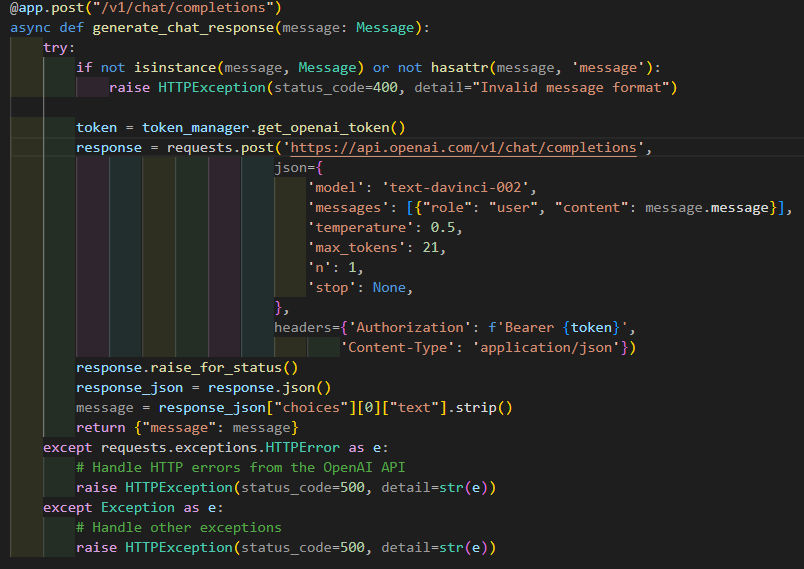Click the "content" key string

(591, 208)
